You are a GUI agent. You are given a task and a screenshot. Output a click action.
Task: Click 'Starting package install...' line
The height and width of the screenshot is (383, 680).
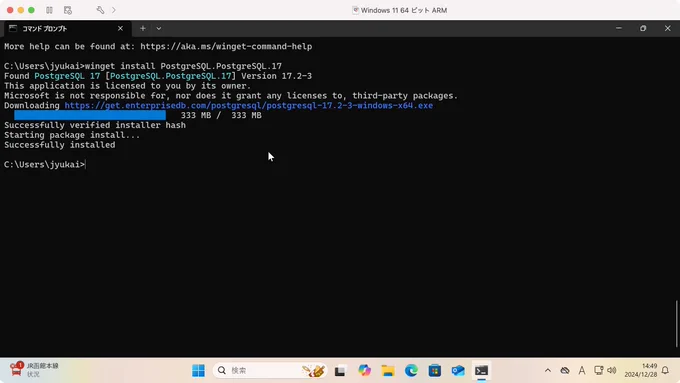tap(72, 135)
